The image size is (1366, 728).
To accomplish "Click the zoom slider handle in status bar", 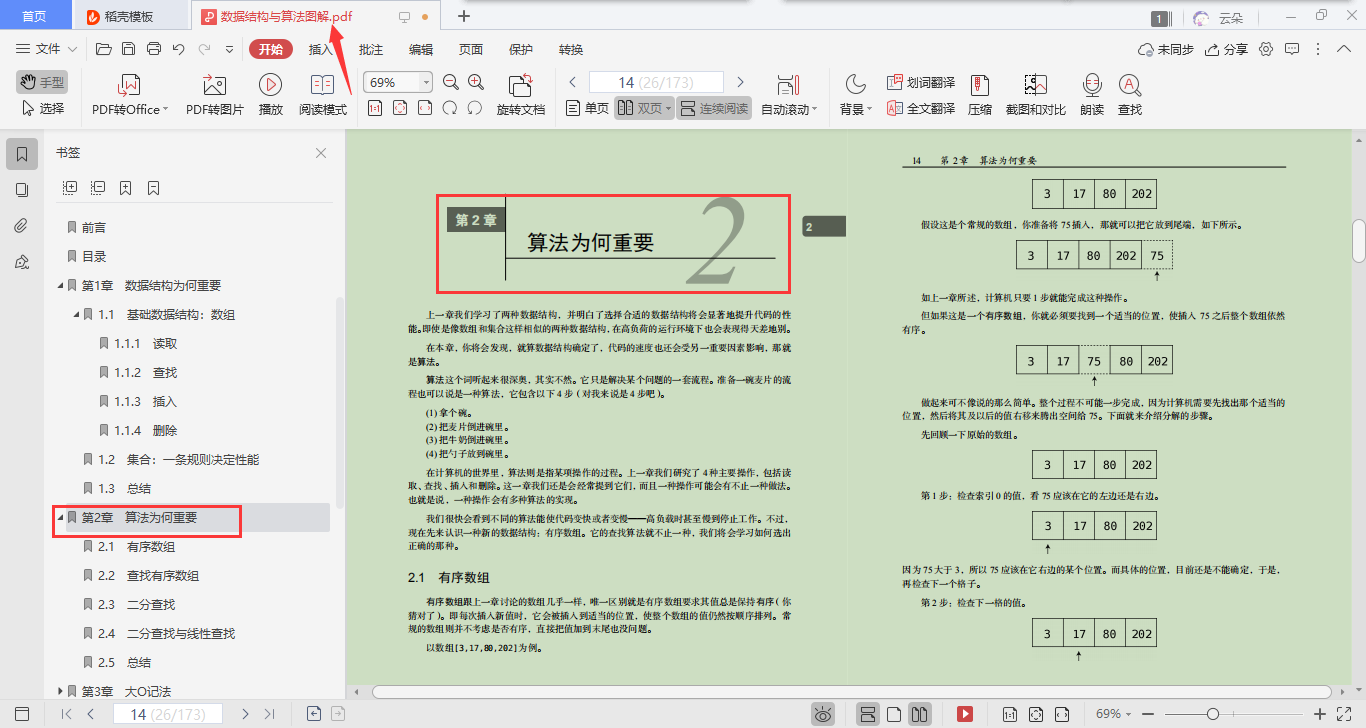I will click(x=1213, y=714).
